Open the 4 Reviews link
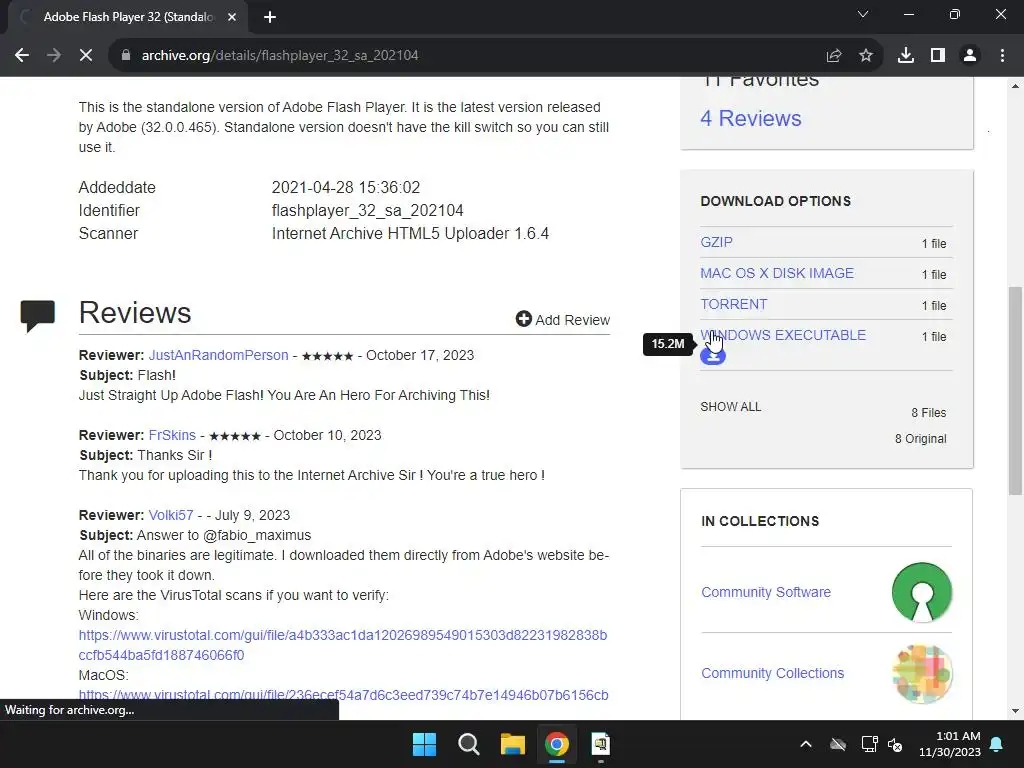This screenshot has height=768, width=1024. (x=750, y=118)
